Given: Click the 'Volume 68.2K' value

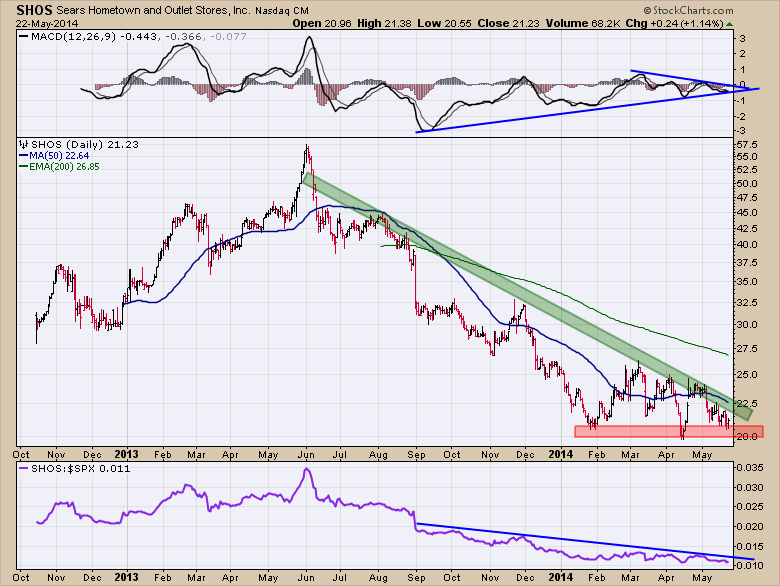Looking at the screenshot, I should click(583, 23).
